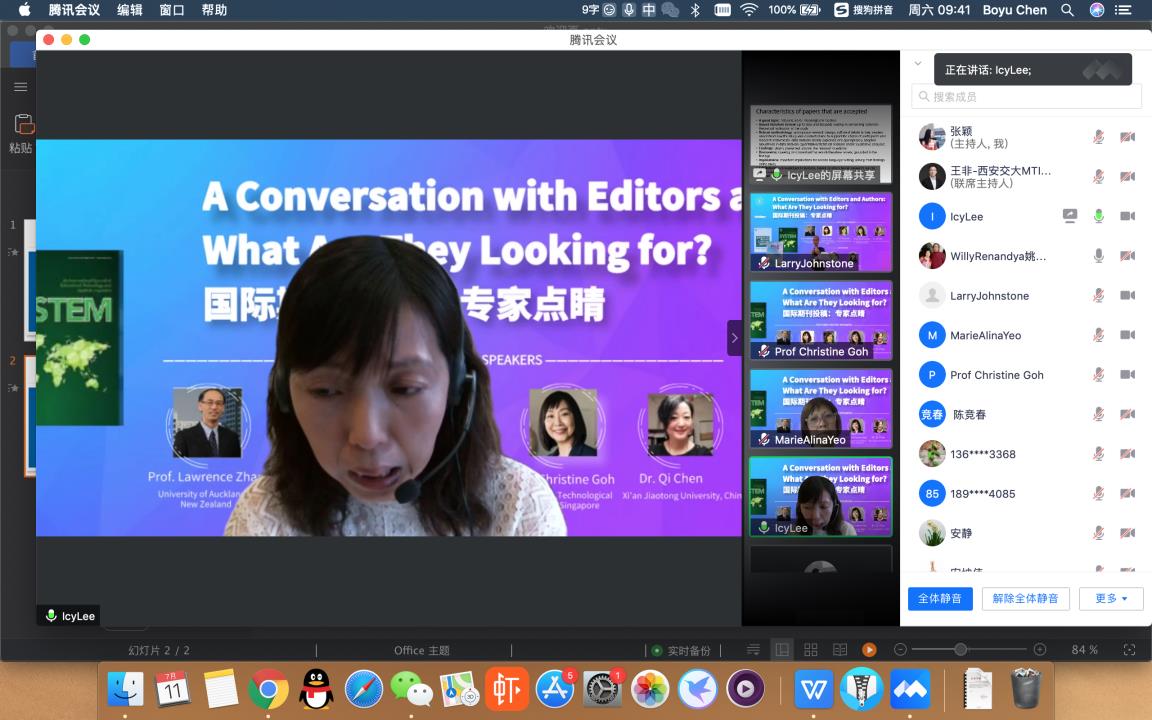The image size is (1152, 720).
Task: Toggle WillyRenandya's microphone in participant list
Action: pyautogui.click(x=1098, y=256)
